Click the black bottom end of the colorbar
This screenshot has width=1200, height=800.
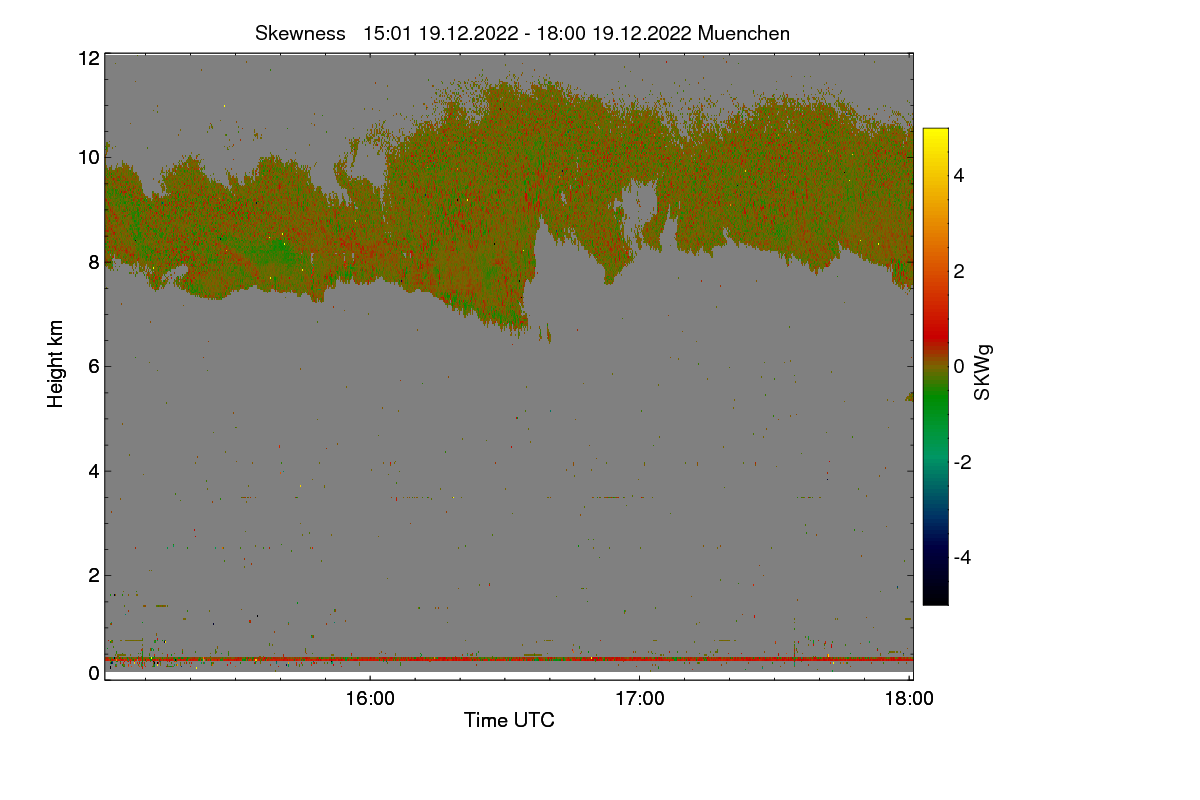coord(935,598)
